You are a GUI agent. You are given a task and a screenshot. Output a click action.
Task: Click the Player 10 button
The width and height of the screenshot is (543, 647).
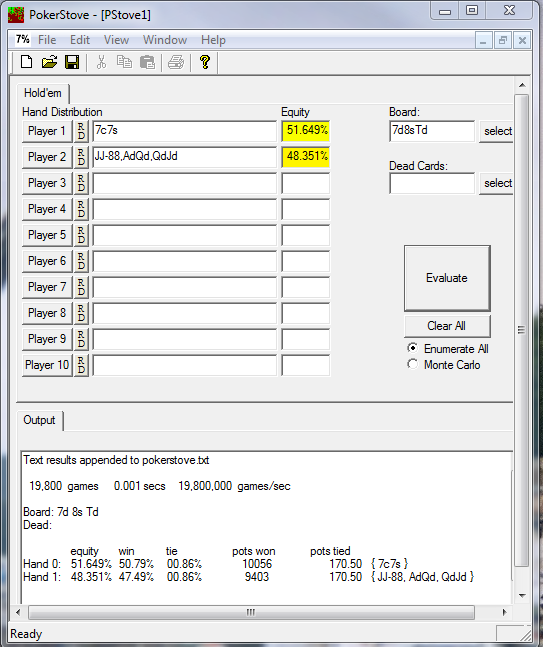tap(47, 365)
